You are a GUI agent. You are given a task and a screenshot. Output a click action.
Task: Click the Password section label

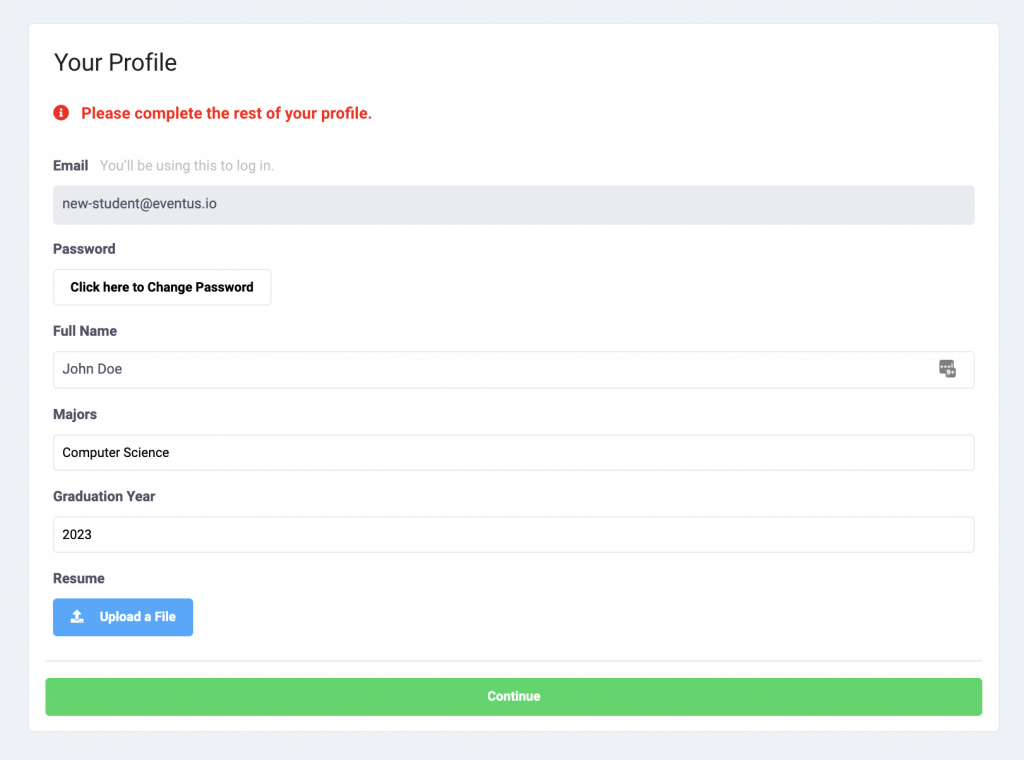[84, 249]
